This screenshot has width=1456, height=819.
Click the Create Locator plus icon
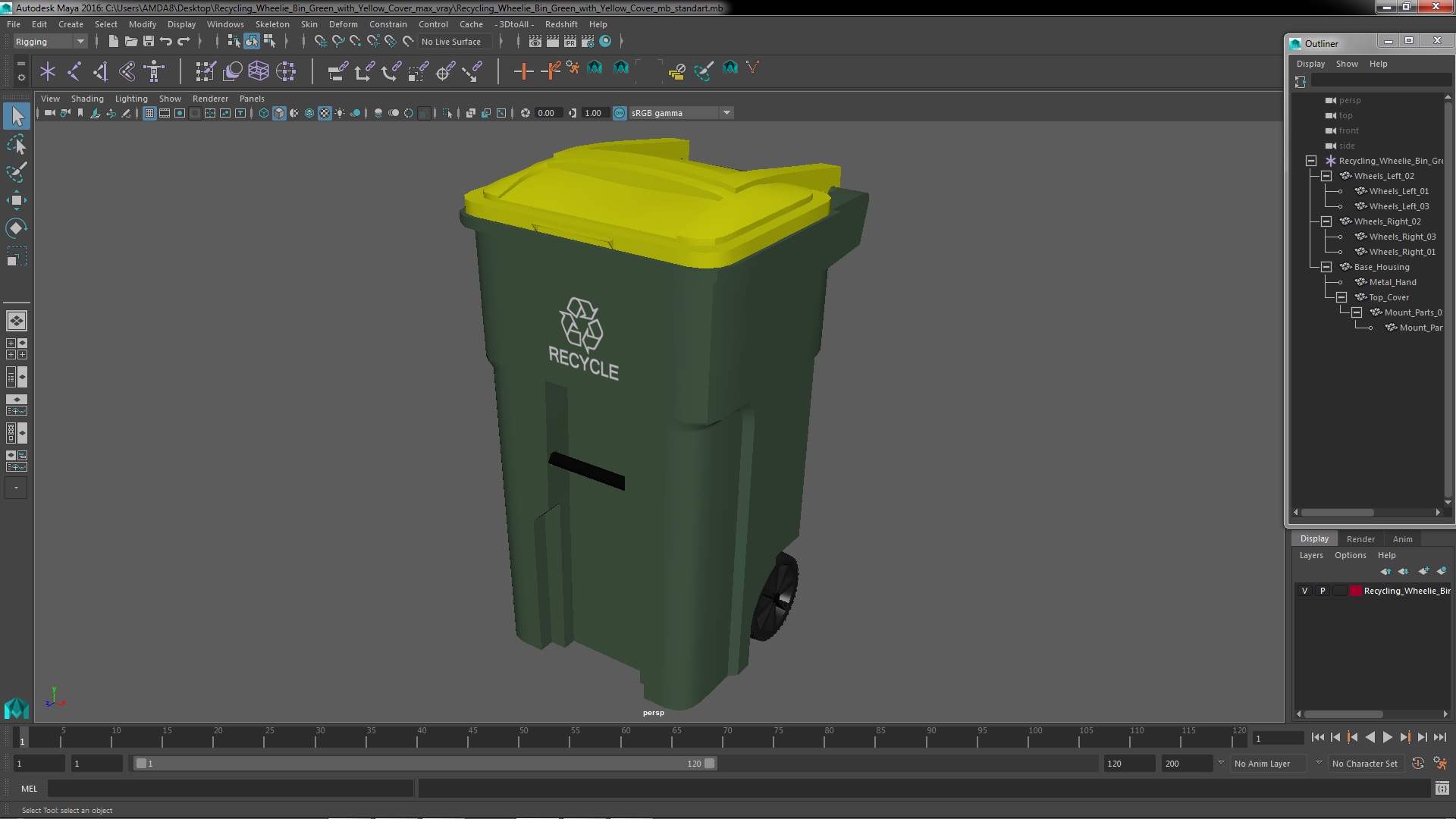pyautogui.click(x=522, y=71)
